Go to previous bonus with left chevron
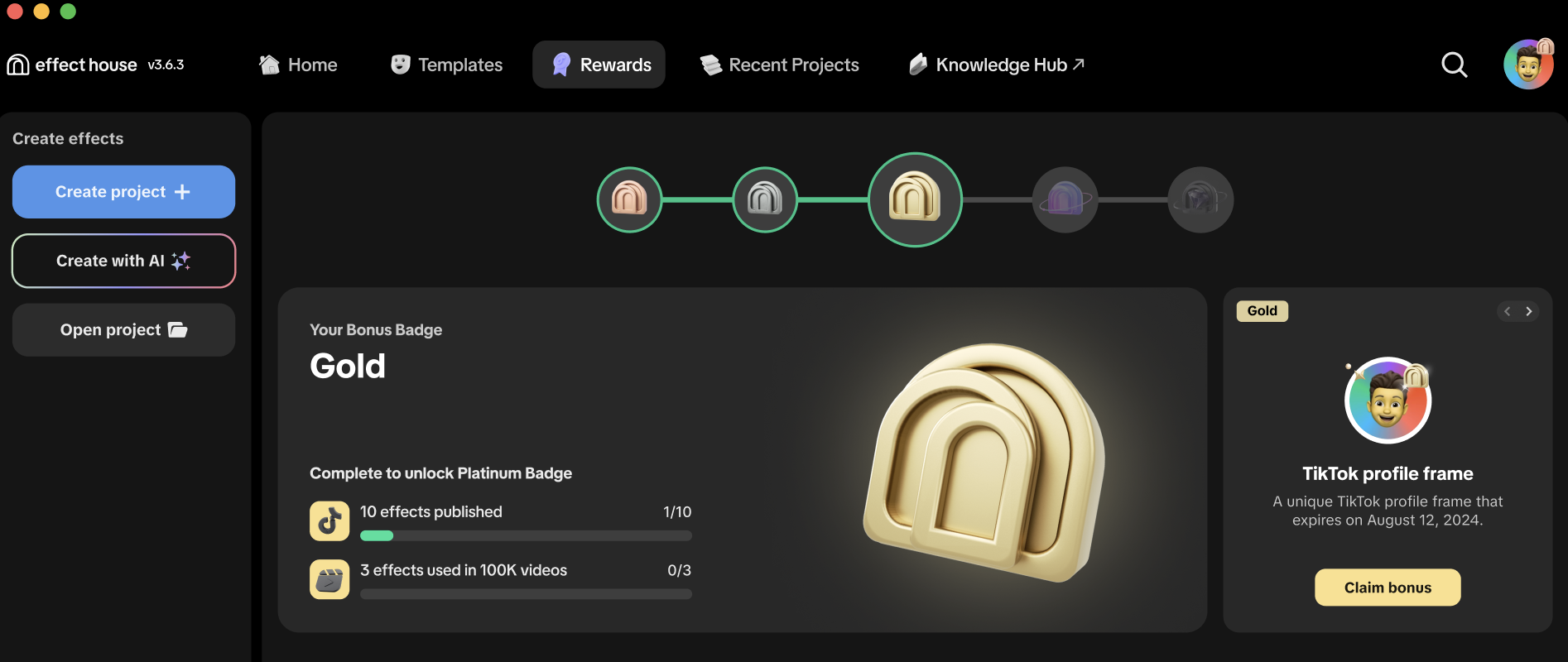1568x662 pixels. (x=1508, y=311)
